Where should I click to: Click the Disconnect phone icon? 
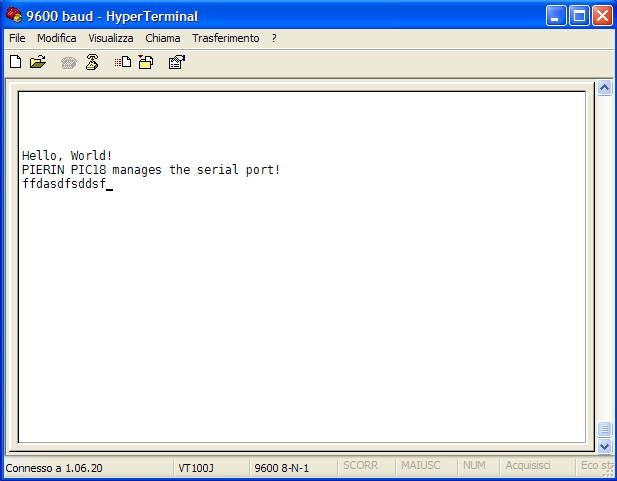[x=92, y=62]
